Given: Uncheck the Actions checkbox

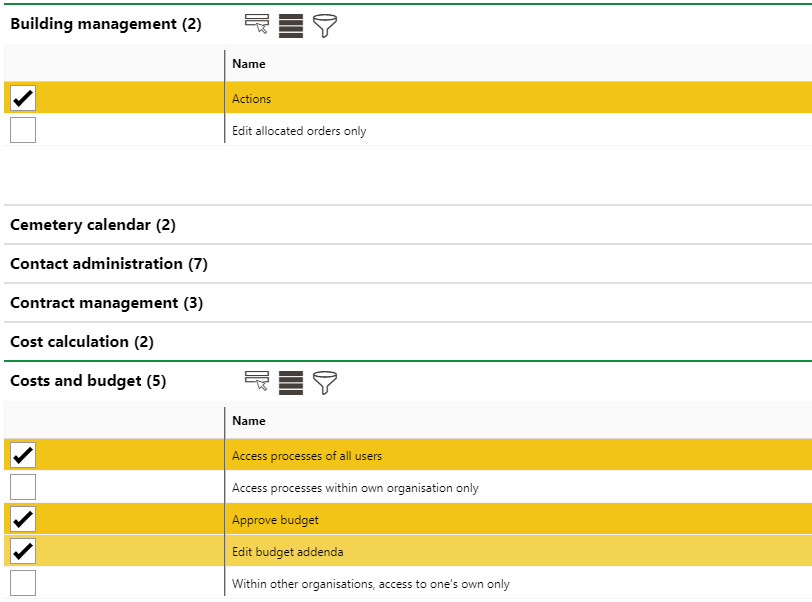Looking at the screenshot, I should 23,98.
